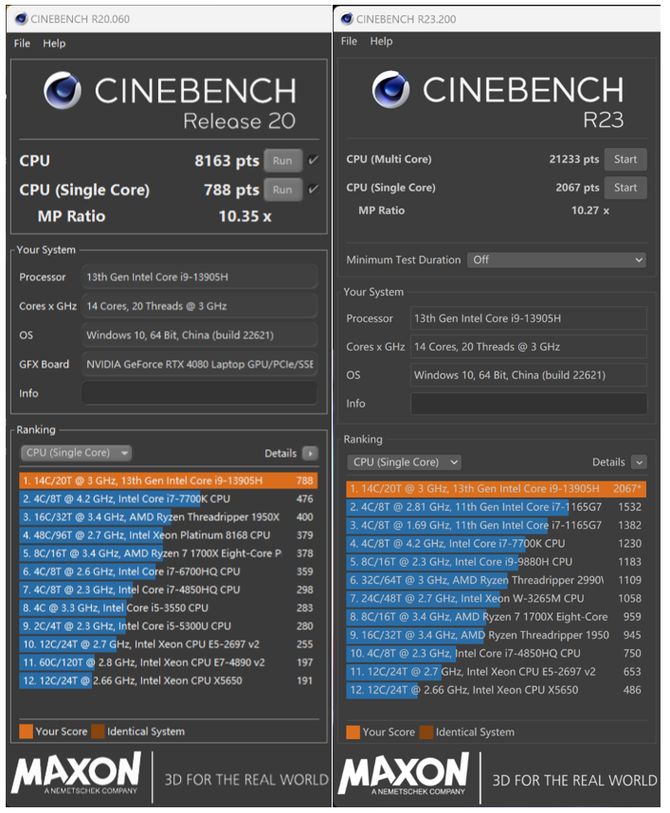Viewport: 670px width, 813px height.
Task: Click the OS field in R23
Action: [529, 375]
